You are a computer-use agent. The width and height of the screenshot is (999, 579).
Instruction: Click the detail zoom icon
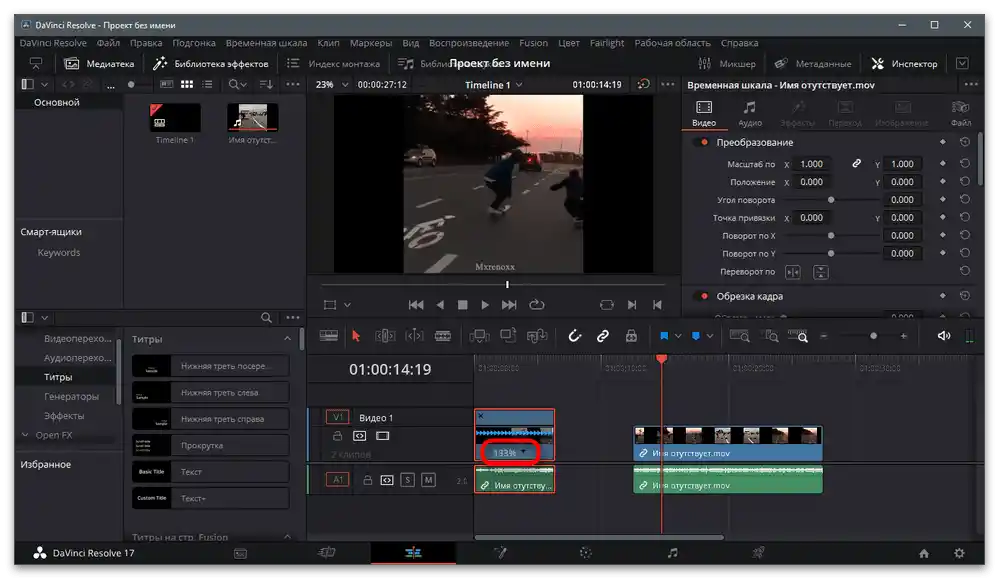pyautogui.click(x=771, y=336)
